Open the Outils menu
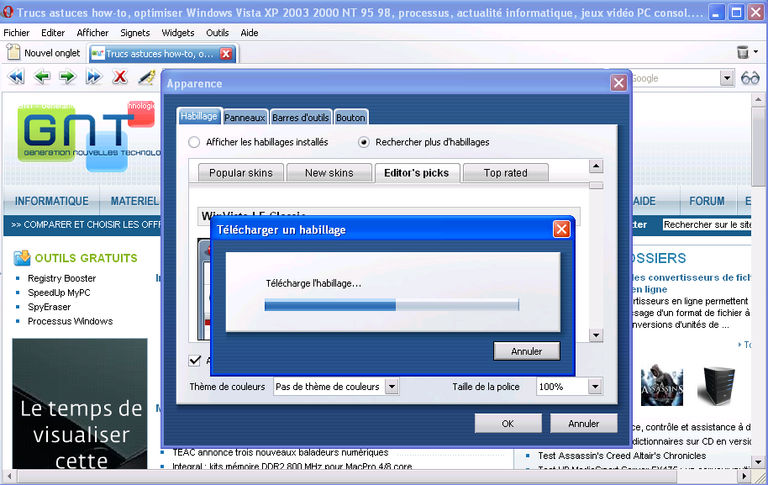This screenshot has height=485, width=768. tap(217, 33)
